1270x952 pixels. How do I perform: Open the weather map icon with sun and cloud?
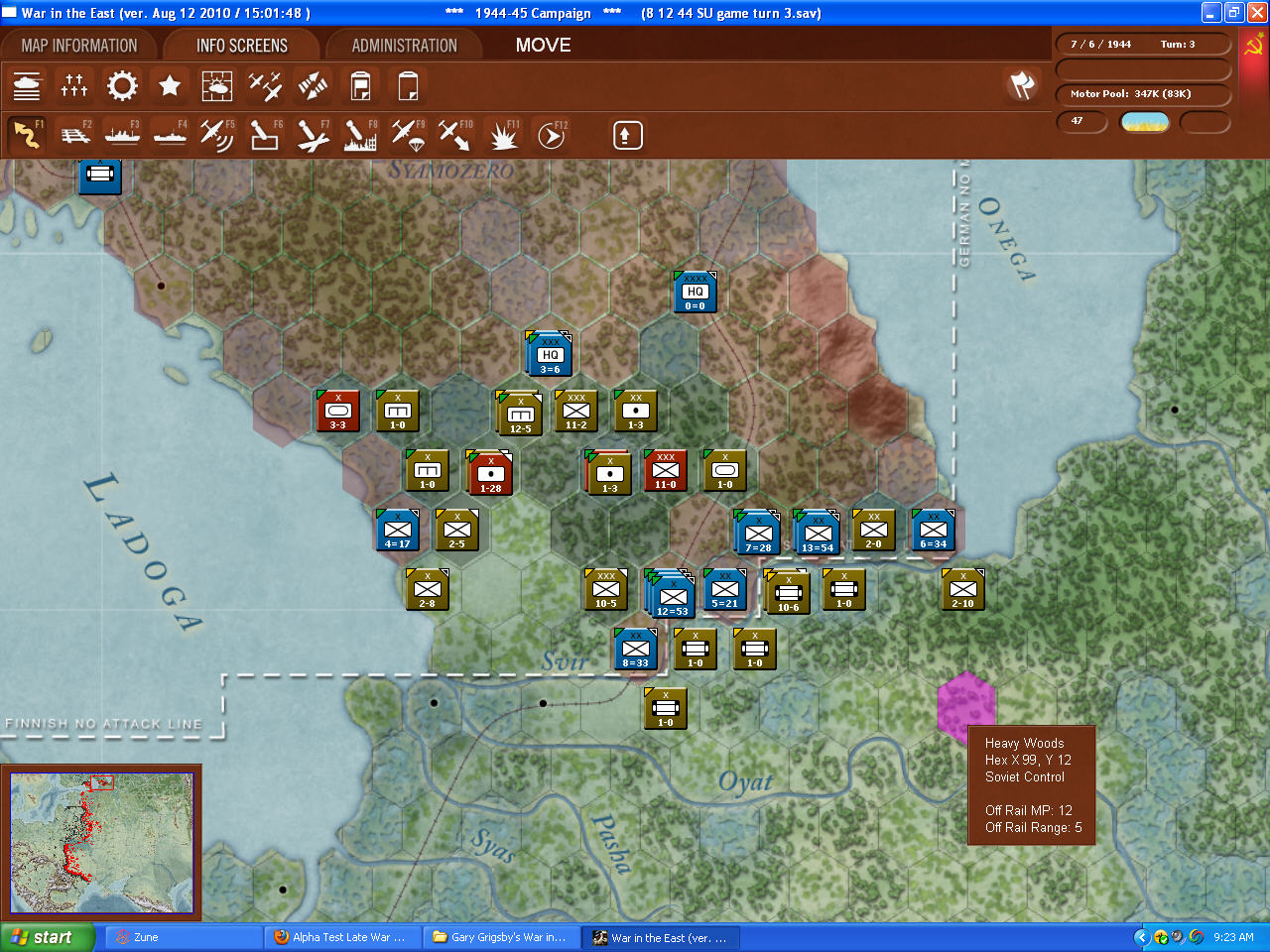pyautogui.click(x=217, y=86)
